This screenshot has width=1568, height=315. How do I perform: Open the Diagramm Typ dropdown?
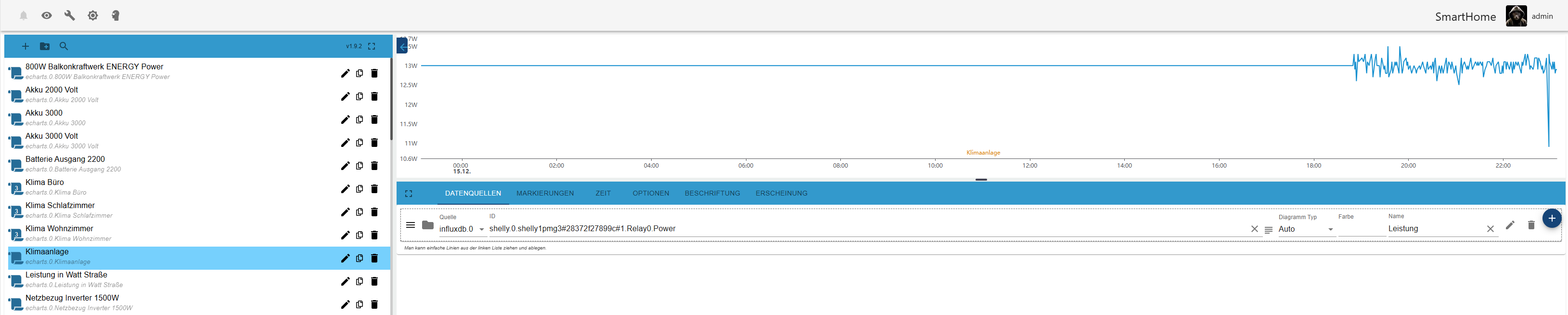click(x=1305, y=229)
